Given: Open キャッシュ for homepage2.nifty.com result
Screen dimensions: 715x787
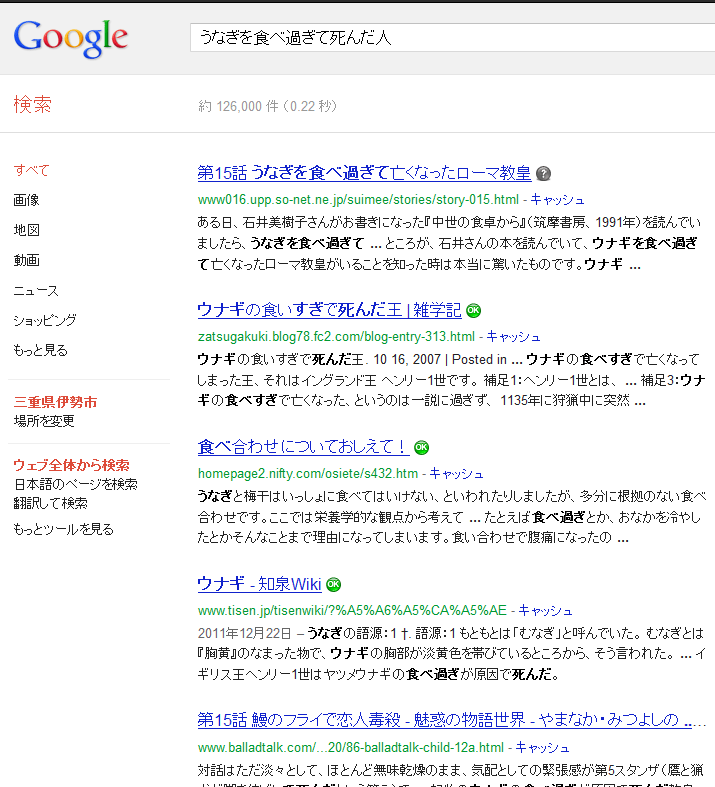Looking at the screenshot, I should pyautogui.click(x=457, y=474).
